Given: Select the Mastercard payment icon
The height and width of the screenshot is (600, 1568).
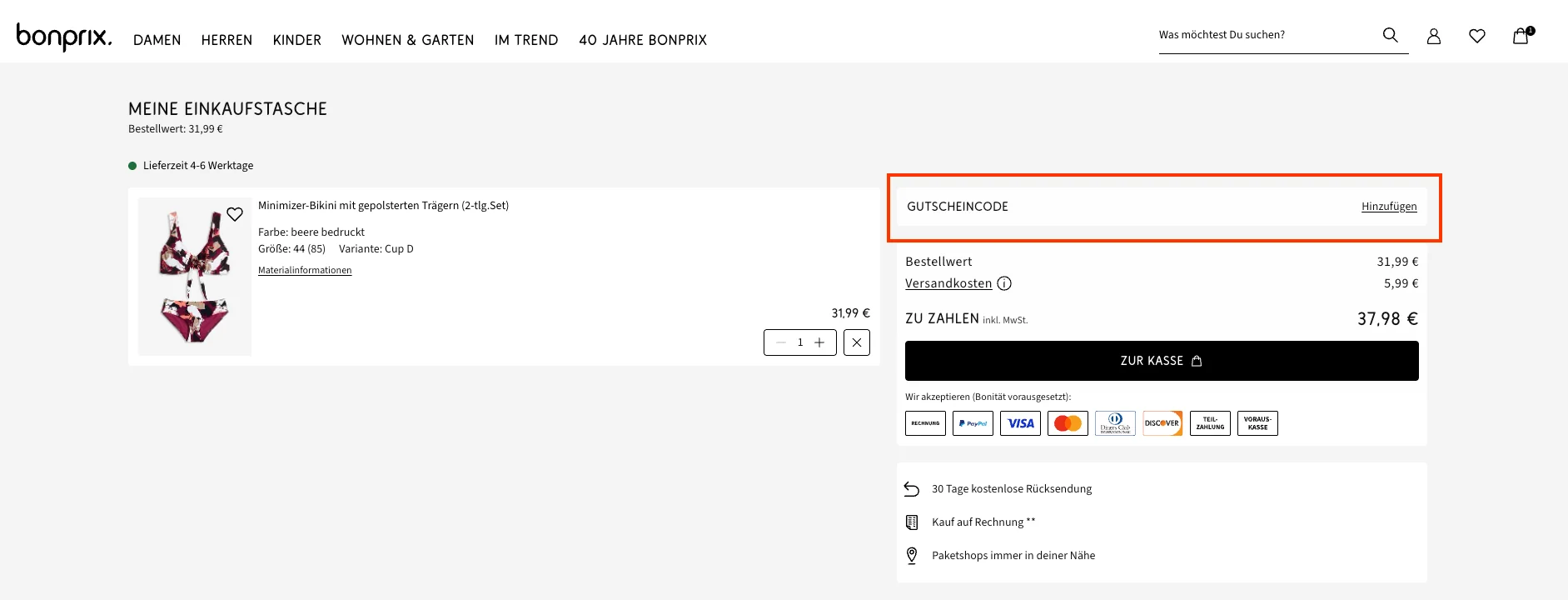Looking at the screenshot, I should pyautogui.click(x=1068, y=423).
